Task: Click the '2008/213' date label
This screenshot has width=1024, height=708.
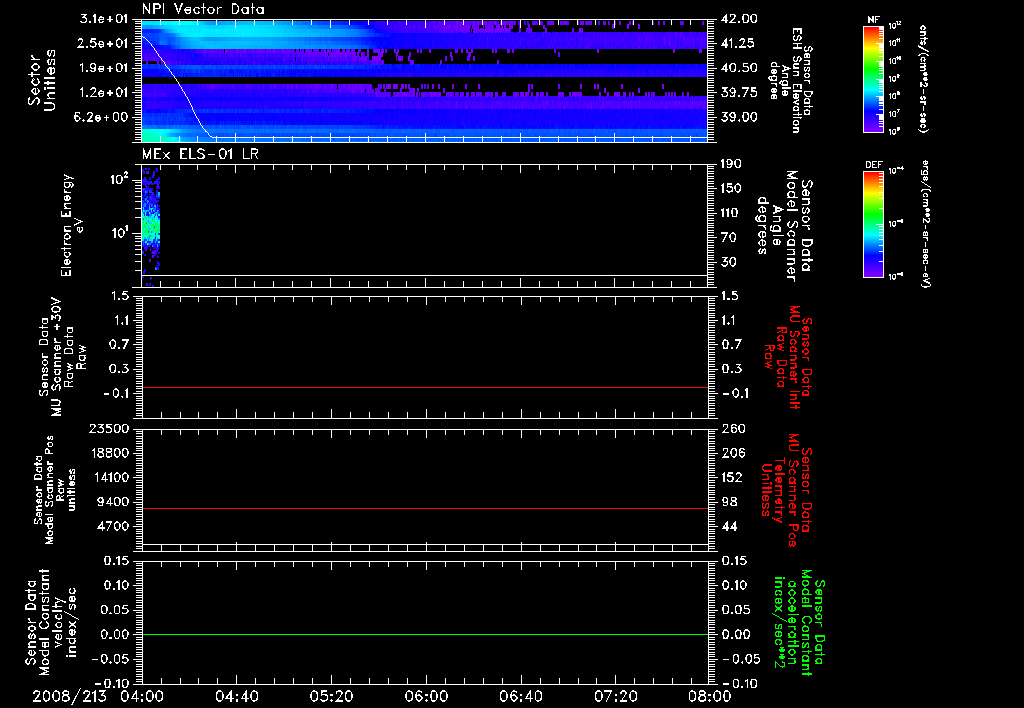Action: (x=69, y=696)
